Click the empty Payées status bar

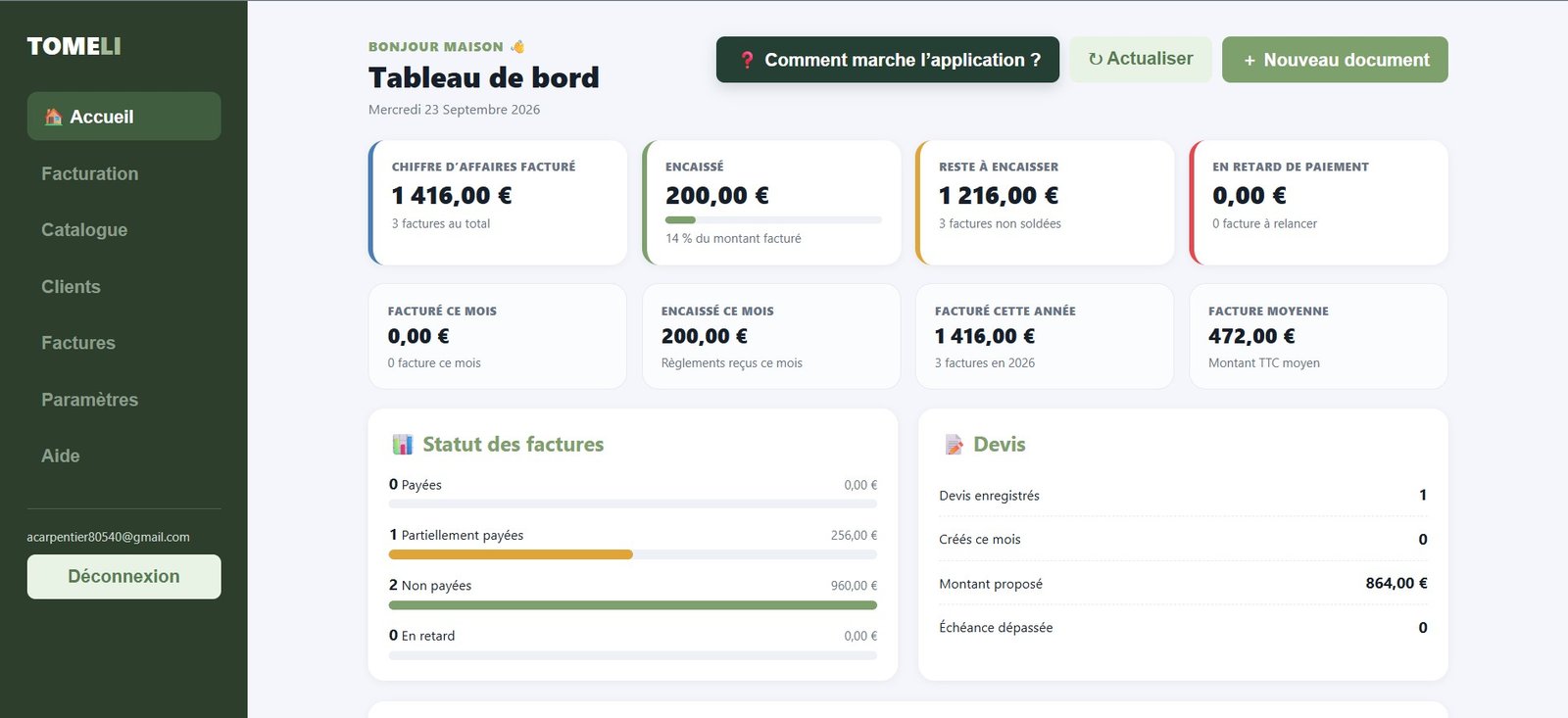[633, 504]
